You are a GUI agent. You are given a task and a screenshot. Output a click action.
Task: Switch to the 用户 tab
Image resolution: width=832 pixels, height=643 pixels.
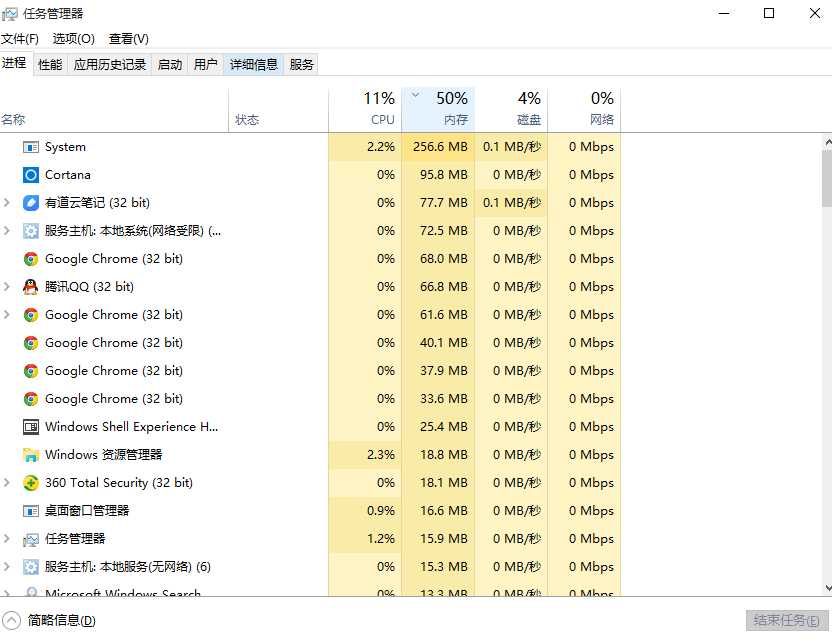(x=205, y=65)
